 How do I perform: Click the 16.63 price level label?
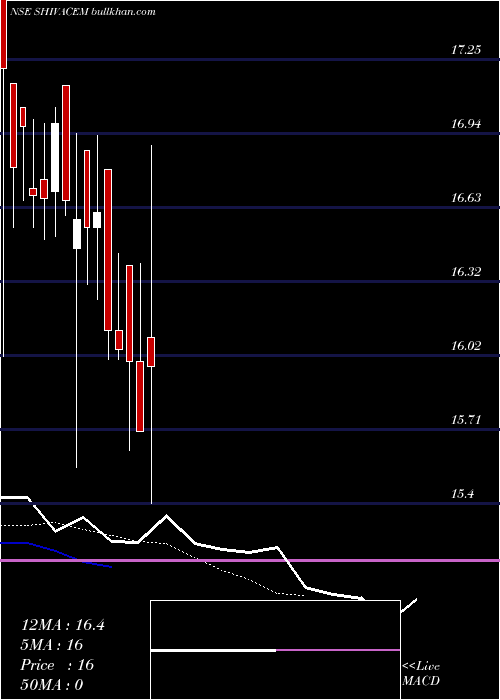pos(466,198)
